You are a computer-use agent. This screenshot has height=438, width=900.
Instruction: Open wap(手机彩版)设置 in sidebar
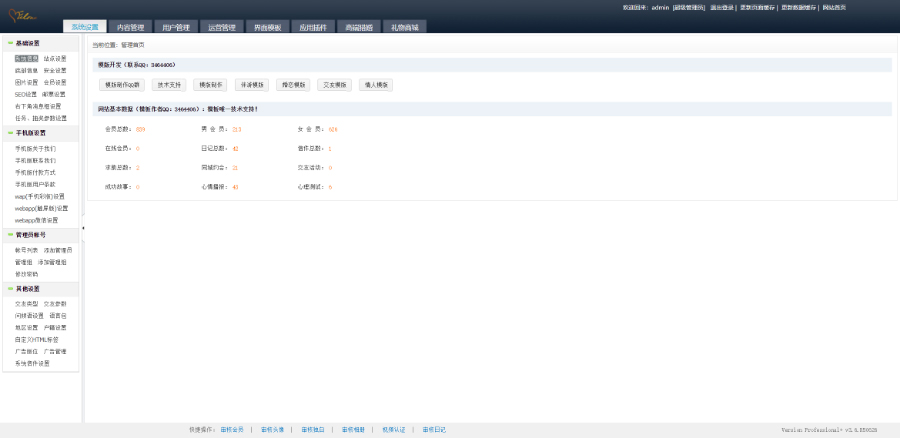point(40,196)
